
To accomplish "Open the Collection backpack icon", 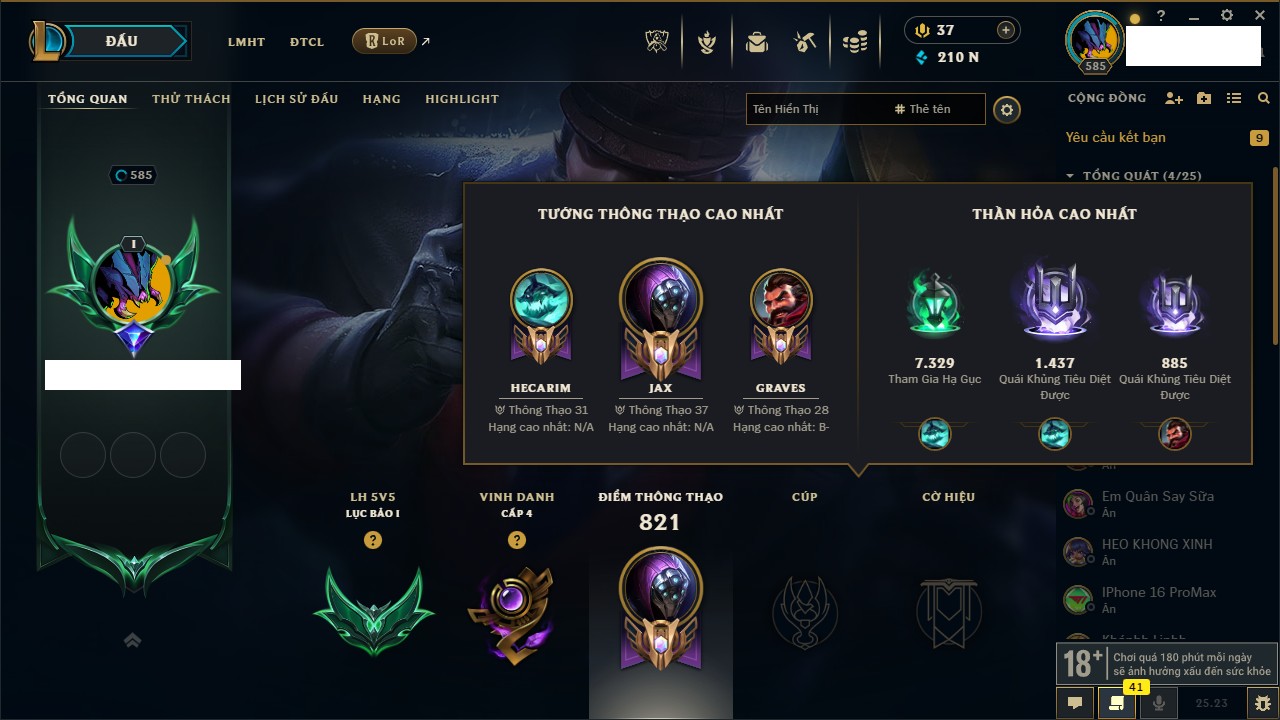I will point(756,42).
